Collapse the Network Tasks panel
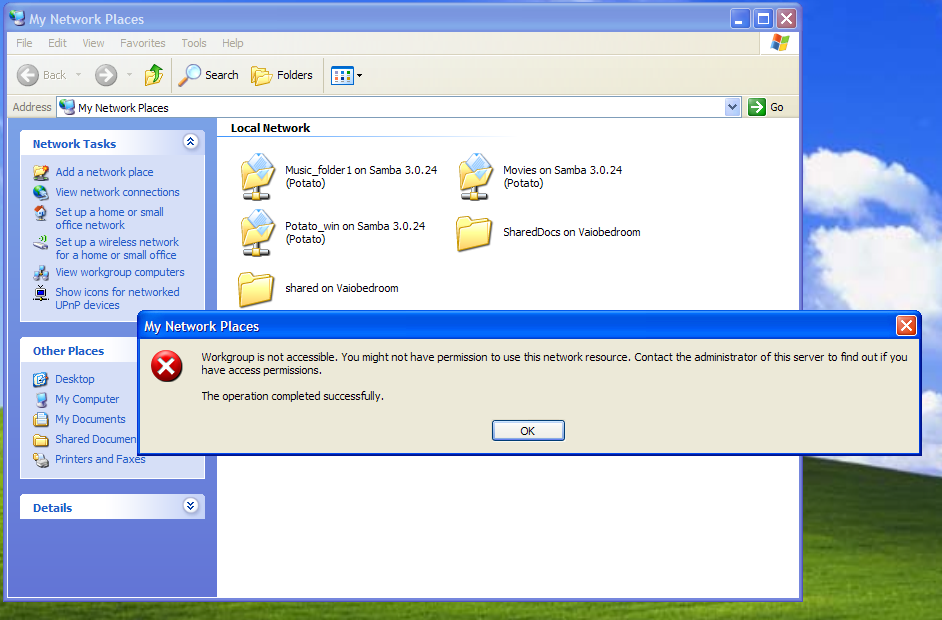942x620 pixels. pyautogui.click(x=190, y=142)
